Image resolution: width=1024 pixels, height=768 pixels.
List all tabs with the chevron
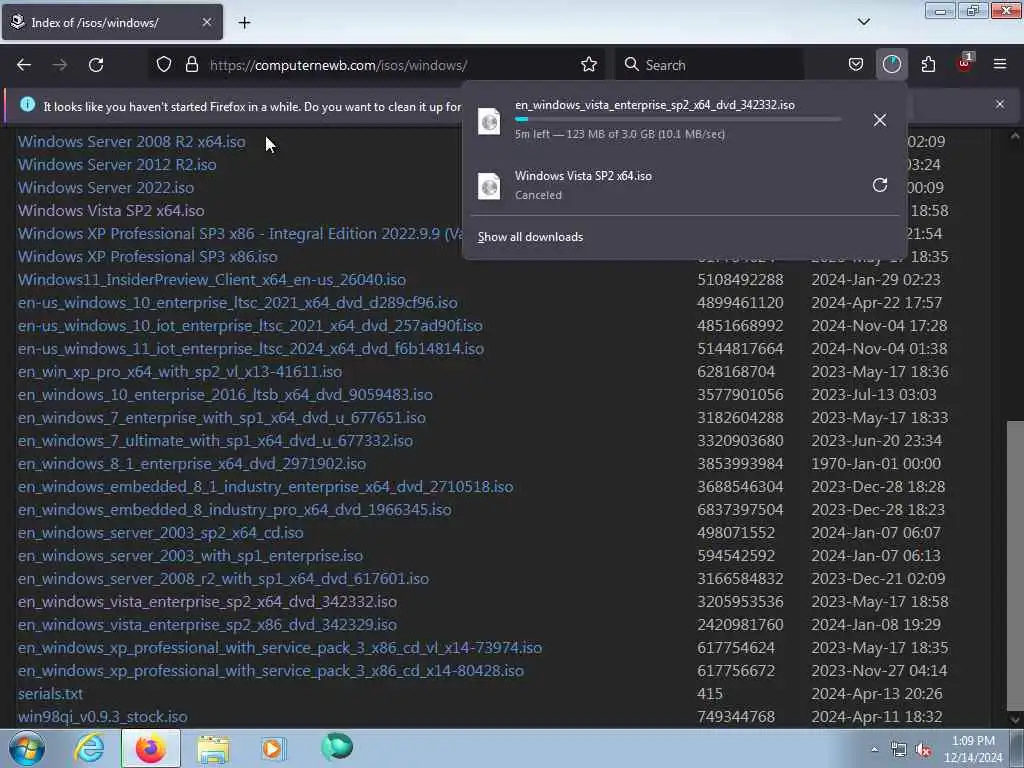[x=864, y=22]
